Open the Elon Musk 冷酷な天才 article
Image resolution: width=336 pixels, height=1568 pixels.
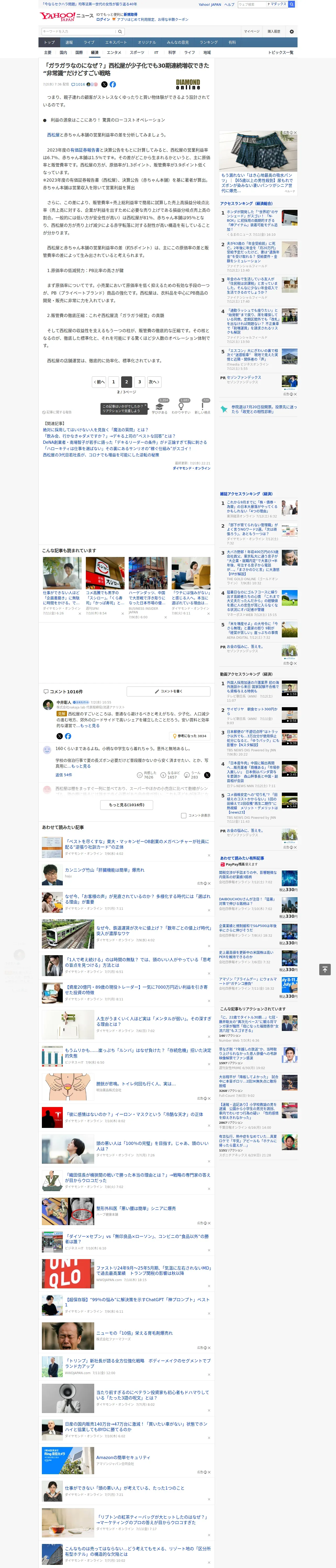click(x=134, y=1115)
